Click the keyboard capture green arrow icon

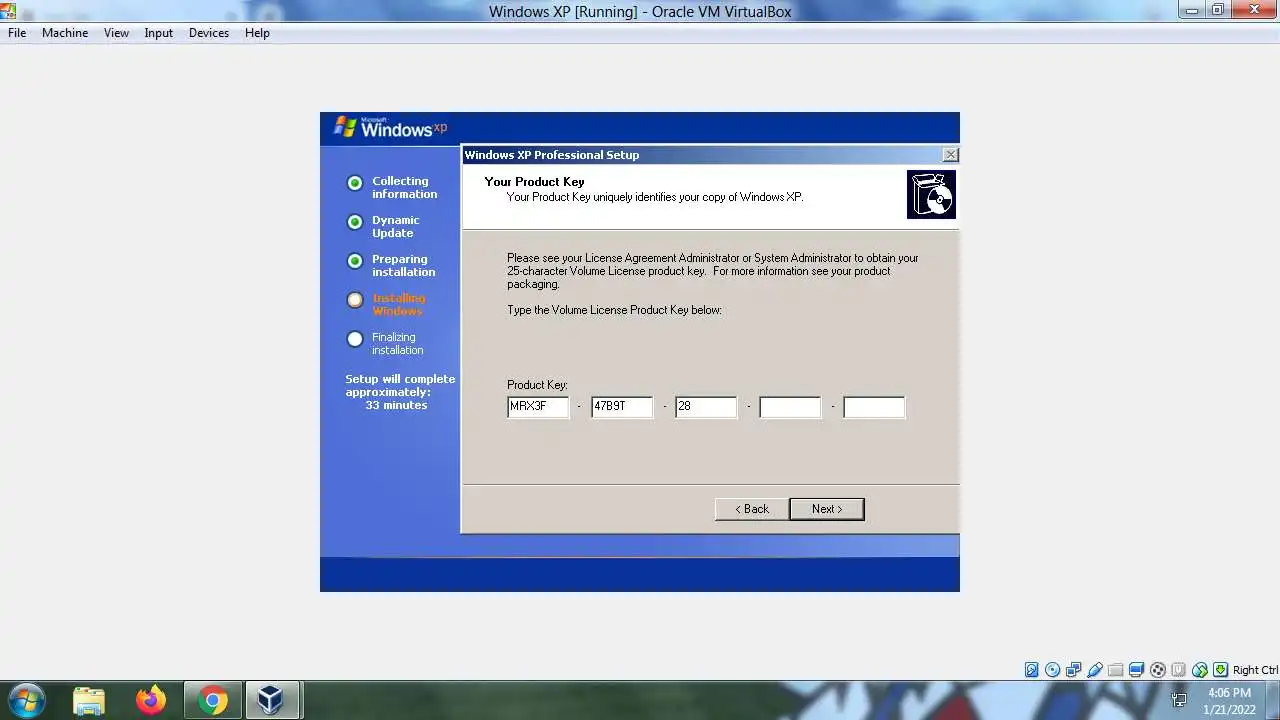(x=1220, y=670)
